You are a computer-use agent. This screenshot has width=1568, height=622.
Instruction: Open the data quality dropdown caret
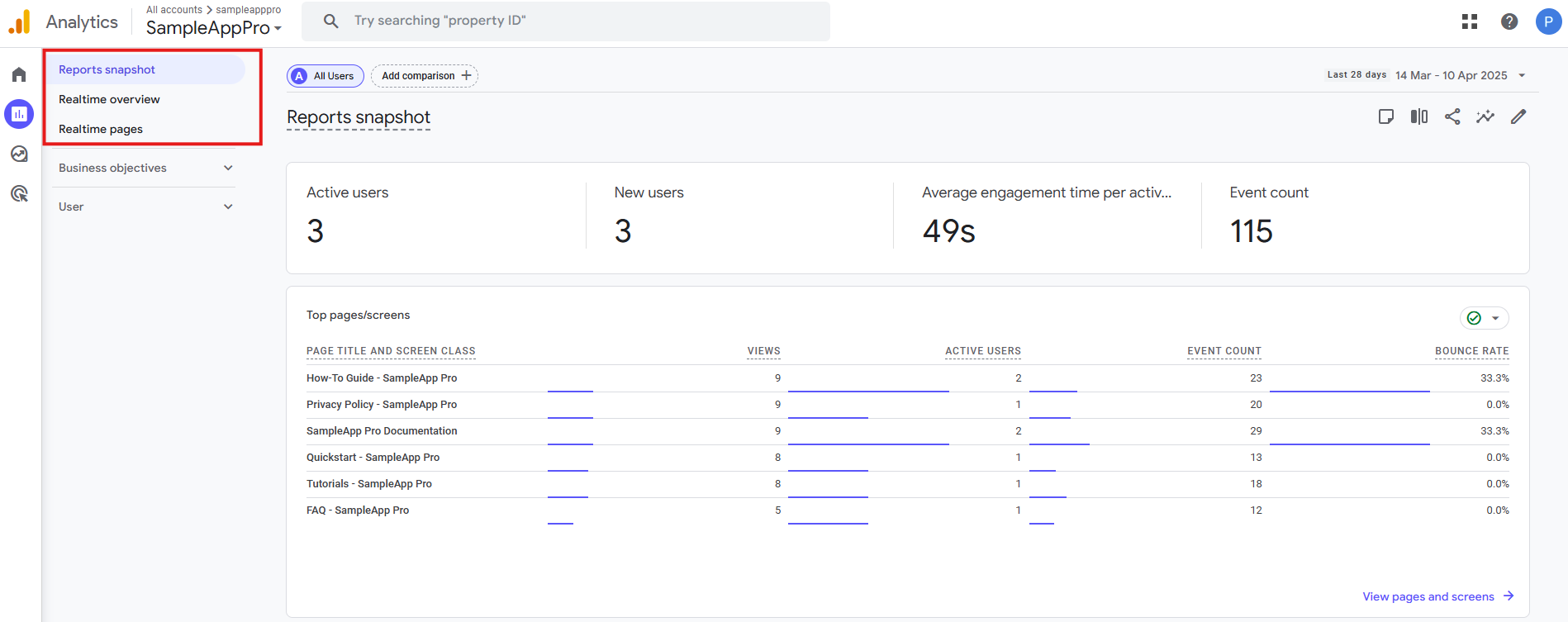coord(1495,318)
